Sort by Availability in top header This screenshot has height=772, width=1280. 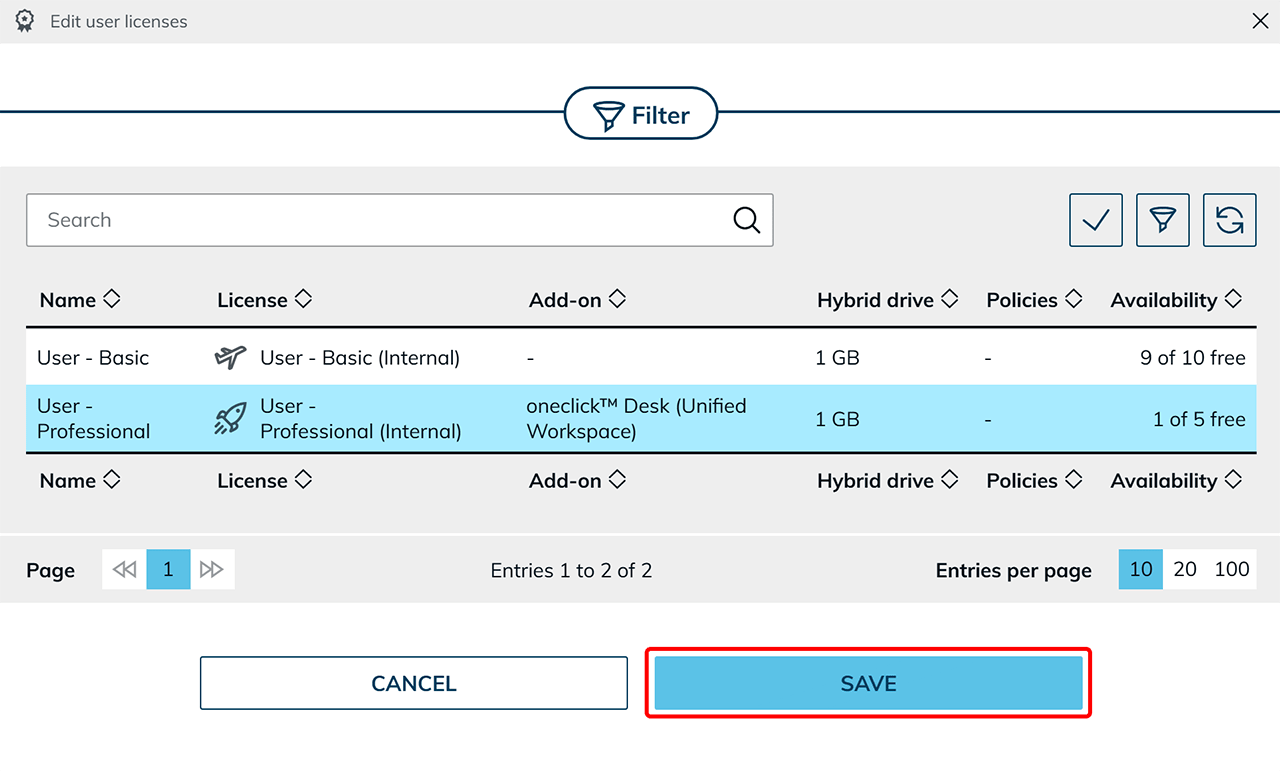(1175, 300)
